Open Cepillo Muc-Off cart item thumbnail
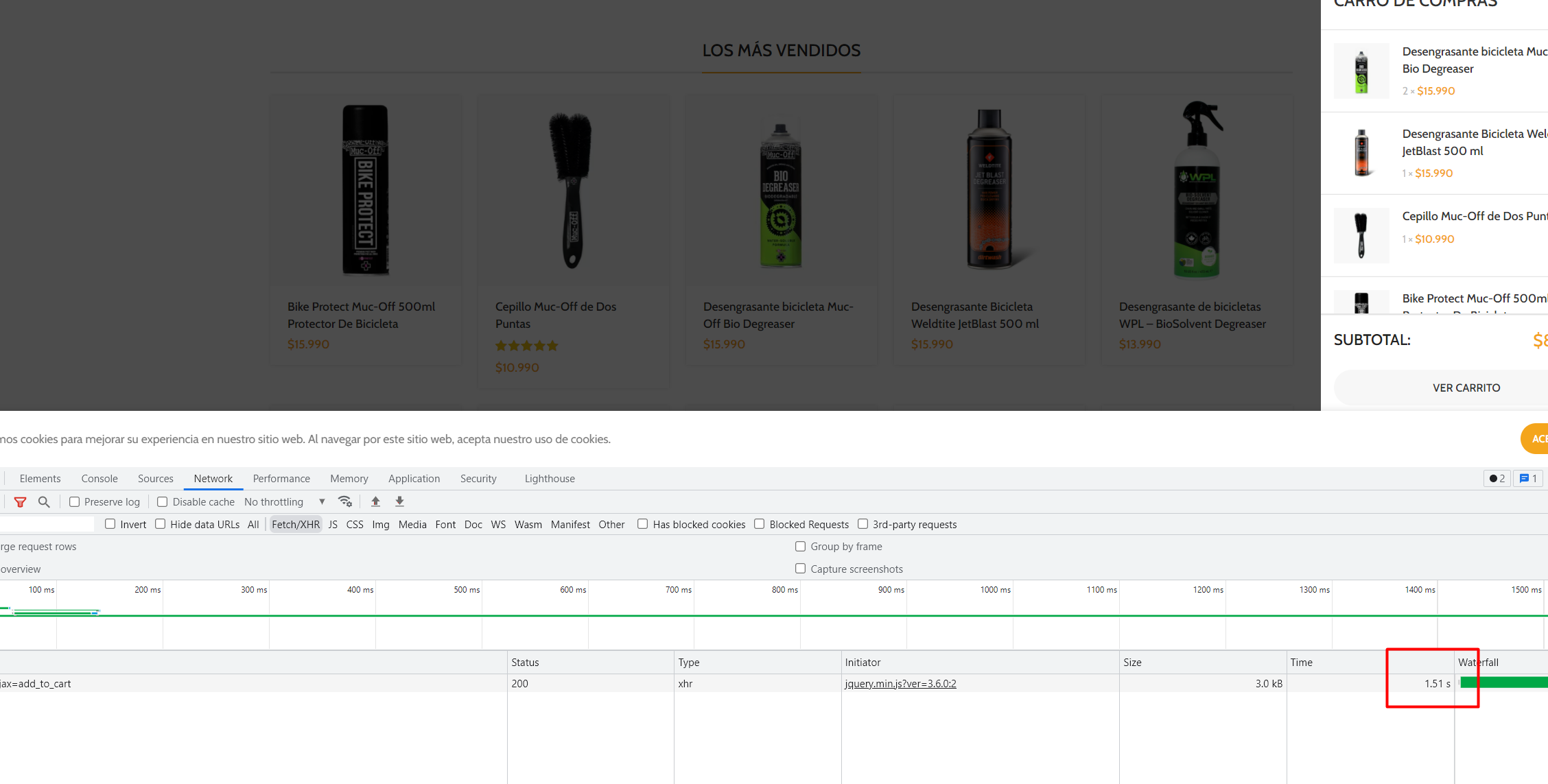Image resolution: width=1548 pixels, height=784 pixels. pos(1361,236)
